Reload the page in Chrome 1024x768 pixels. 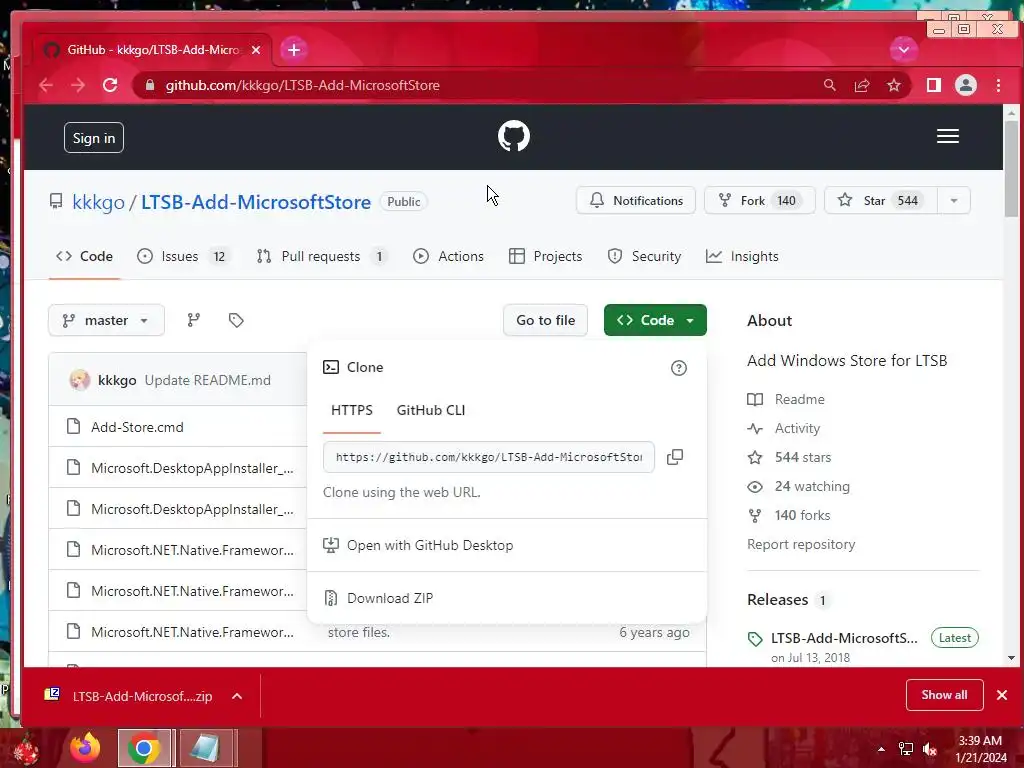[110, 85]
